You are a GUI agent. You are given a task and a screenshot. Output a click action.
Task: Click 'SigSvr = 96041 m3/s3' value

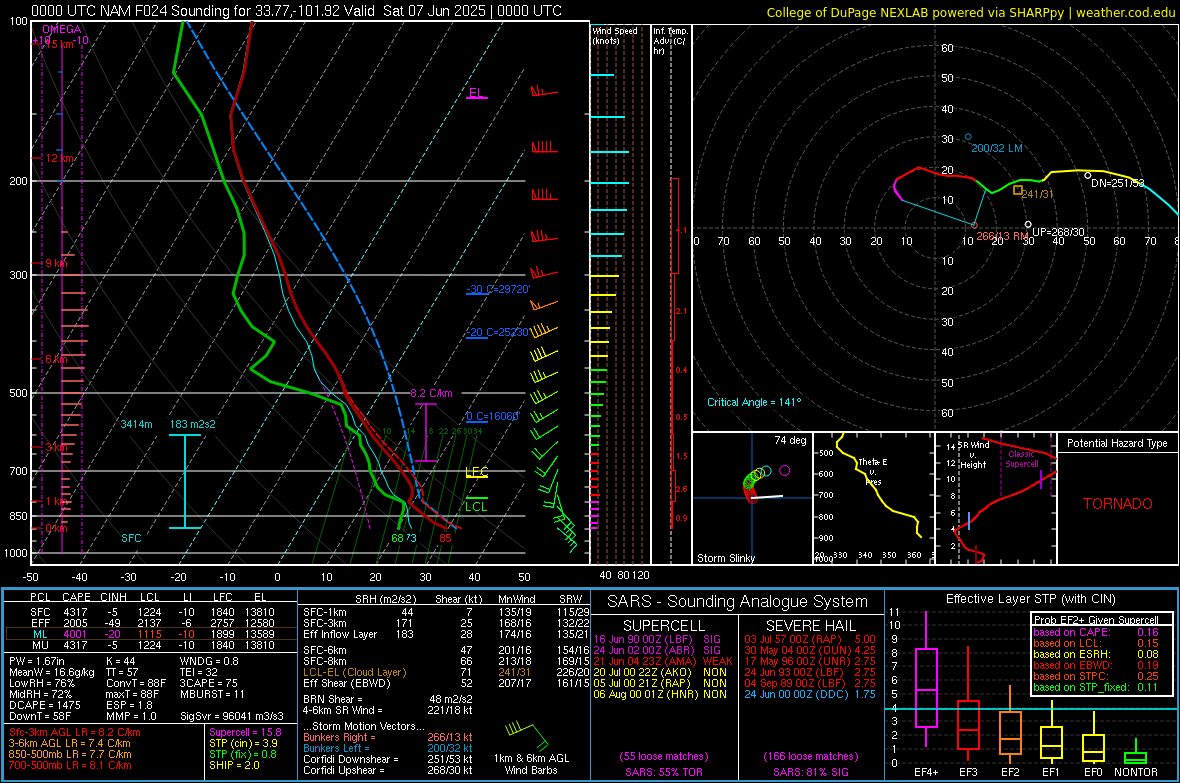pos(232,716)
